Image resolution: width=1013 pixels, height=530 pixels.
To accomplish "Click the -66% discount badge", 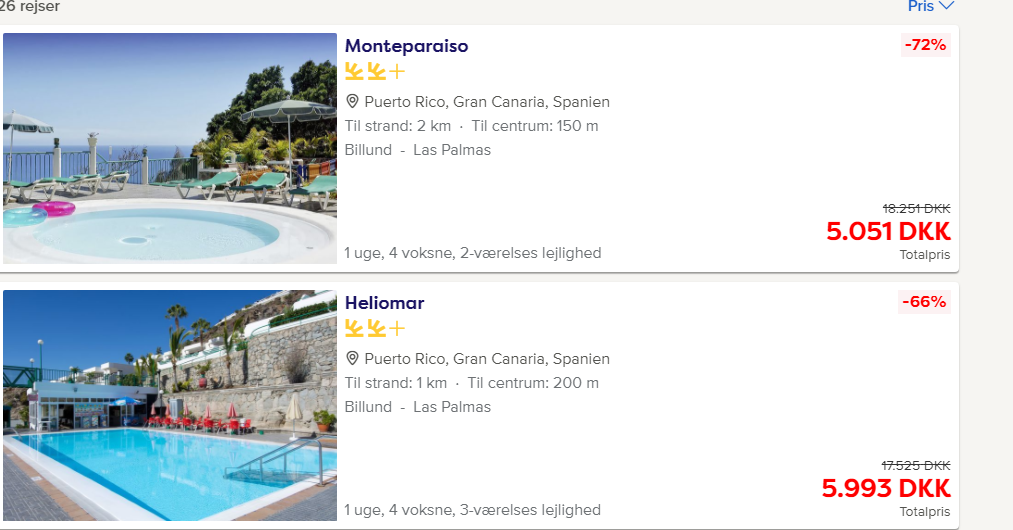I will pos(924,302).
